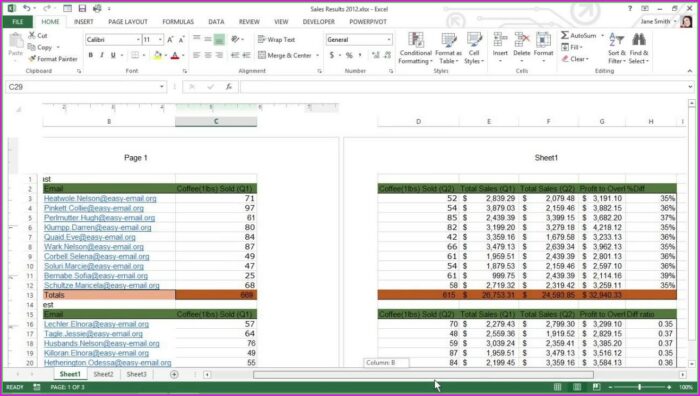Click Increase Indent icon

(x=246, y=55)
